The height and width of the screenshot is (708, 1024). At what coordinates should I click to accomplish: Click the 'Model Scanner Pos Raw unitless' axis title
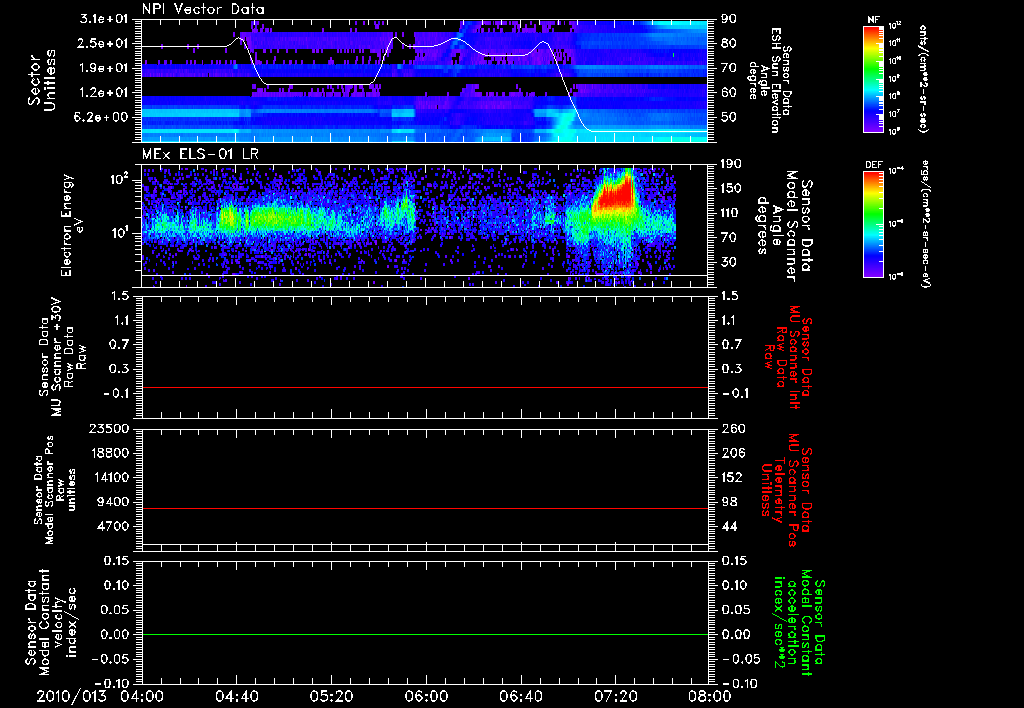(x=57, y=490)
